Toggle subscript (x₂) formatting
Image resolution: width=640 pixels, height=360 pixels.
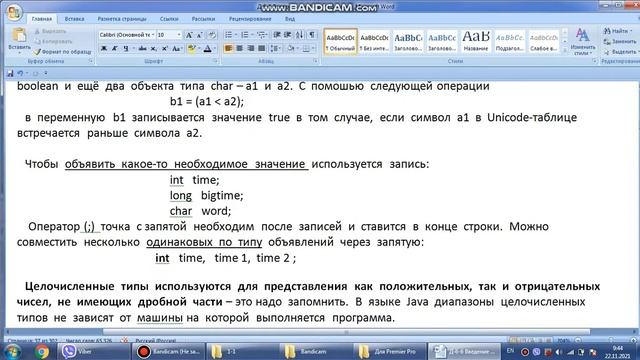point(153,49)
